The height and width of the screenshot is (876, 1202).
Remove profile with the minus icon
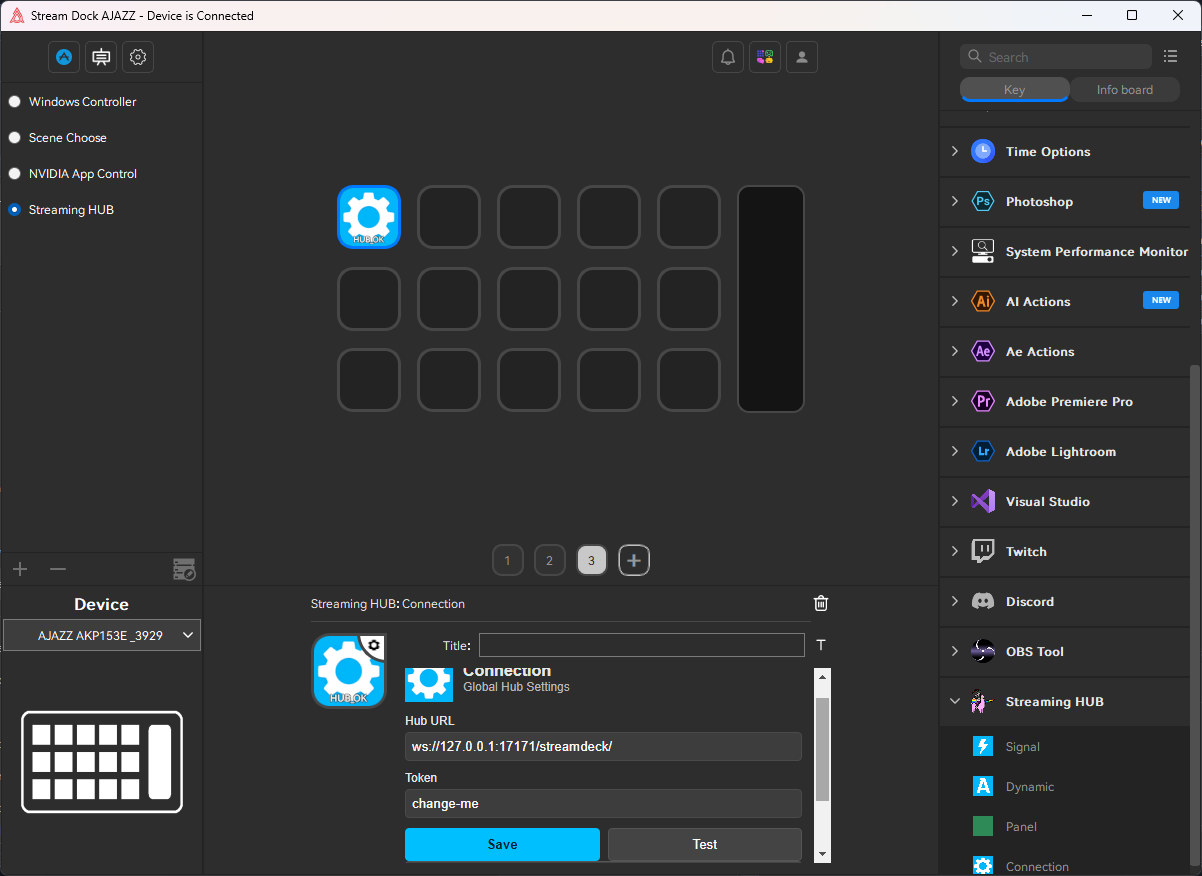(x=58, y=569)
